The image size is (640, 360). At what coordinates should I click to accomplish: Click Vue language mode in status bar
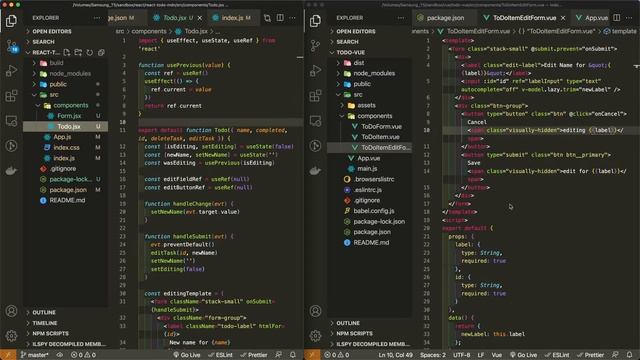pyautogui.click(x=497, y=355)
